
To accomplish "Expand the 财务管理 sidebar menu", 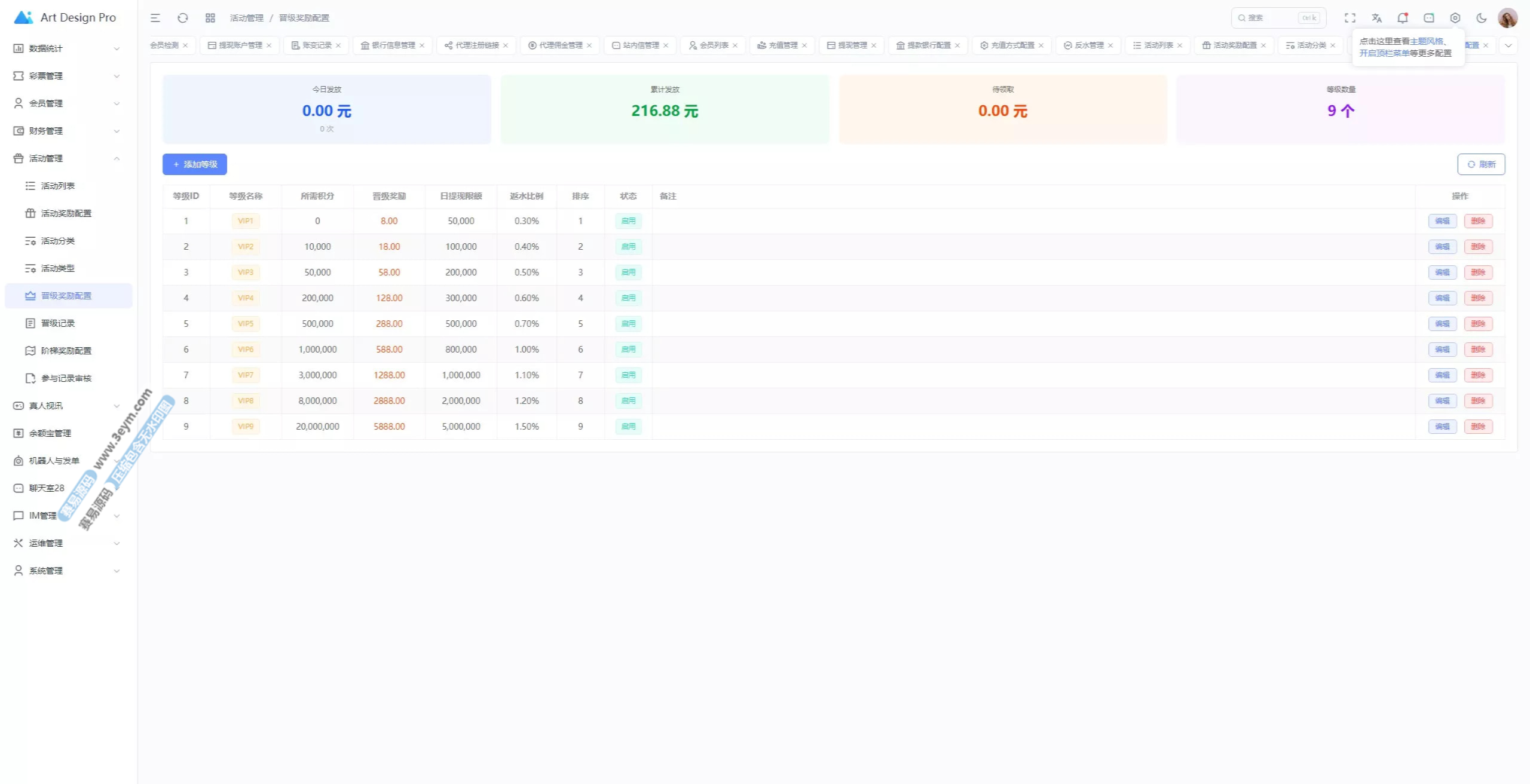I will (x=66, y=131).
